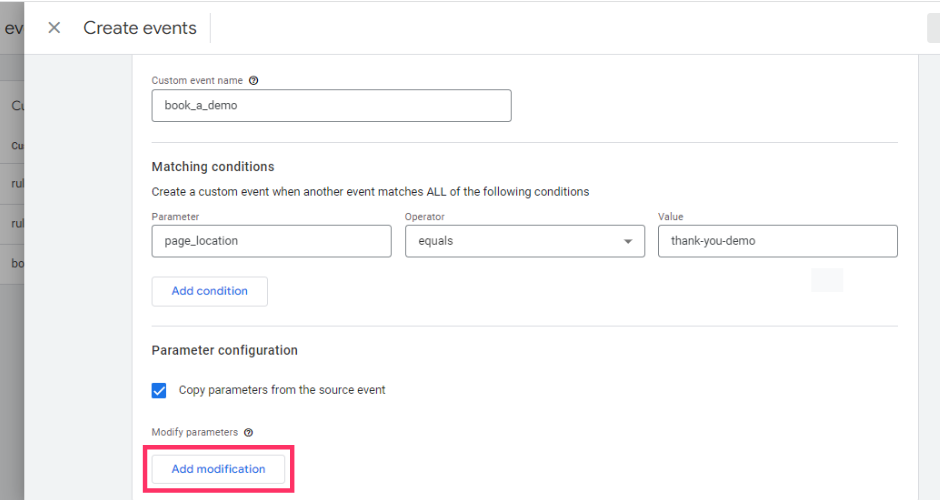Screen dimensions: 940x500
Task: Click the Parameter field containing page_location
Action: tap(271, 241)
